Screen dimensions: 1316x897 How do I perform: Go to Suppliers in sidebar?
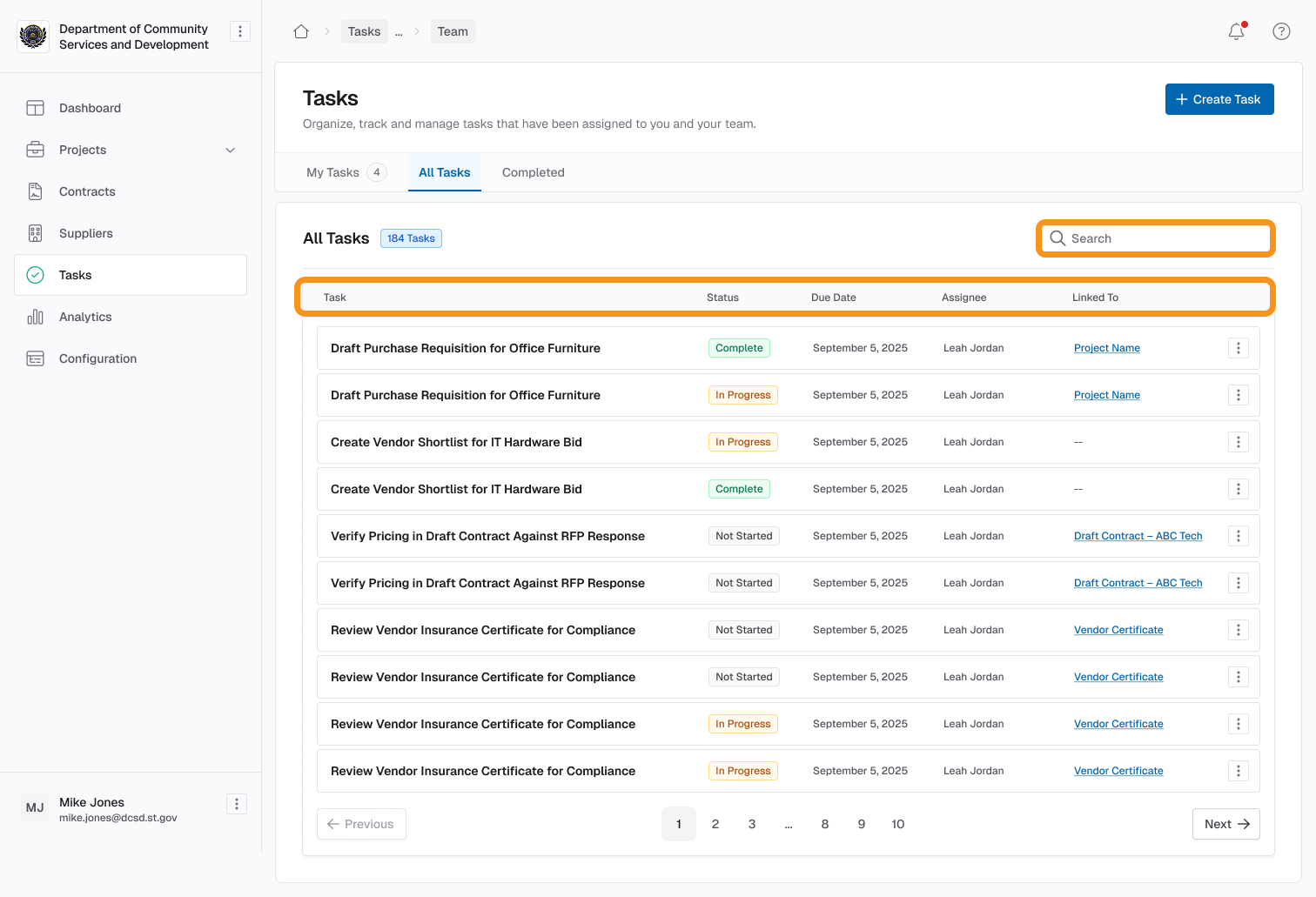click(86, 233)
